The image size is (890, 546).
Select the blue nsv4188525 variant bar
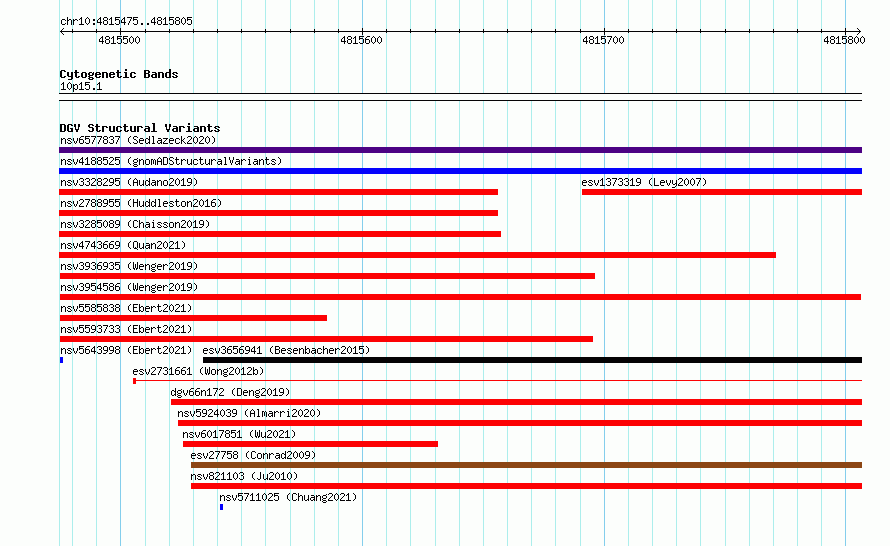point(460,171)
